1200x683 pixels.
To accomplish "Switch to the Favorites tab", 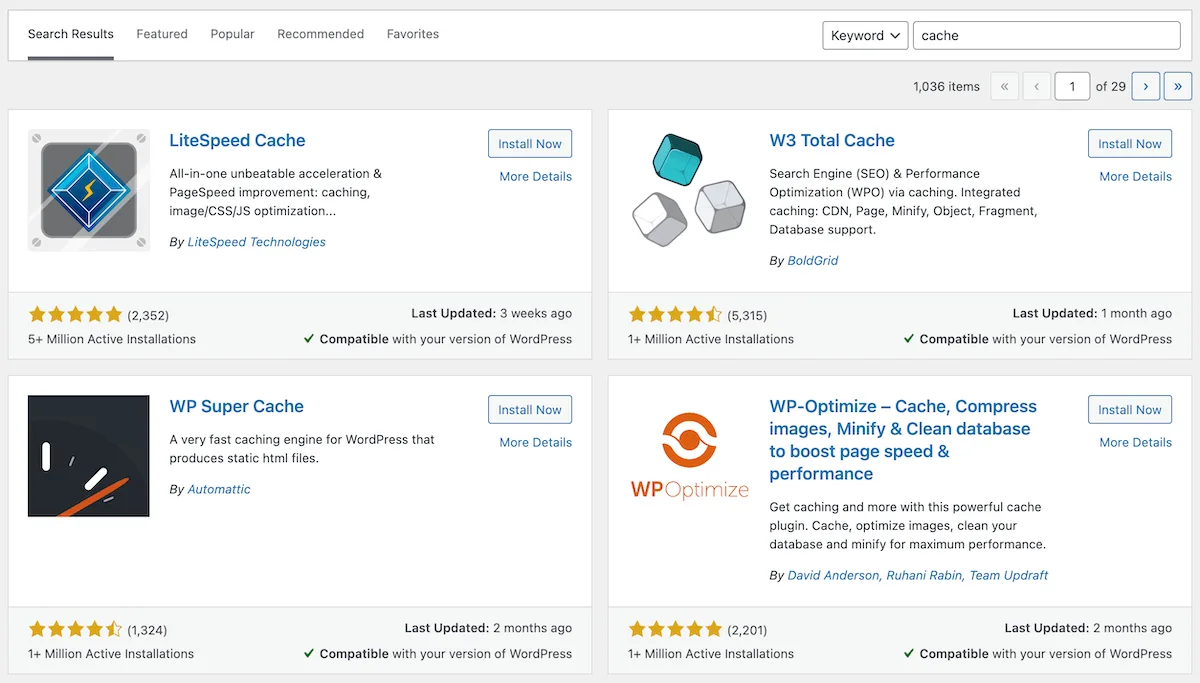I will pos(413,34).
